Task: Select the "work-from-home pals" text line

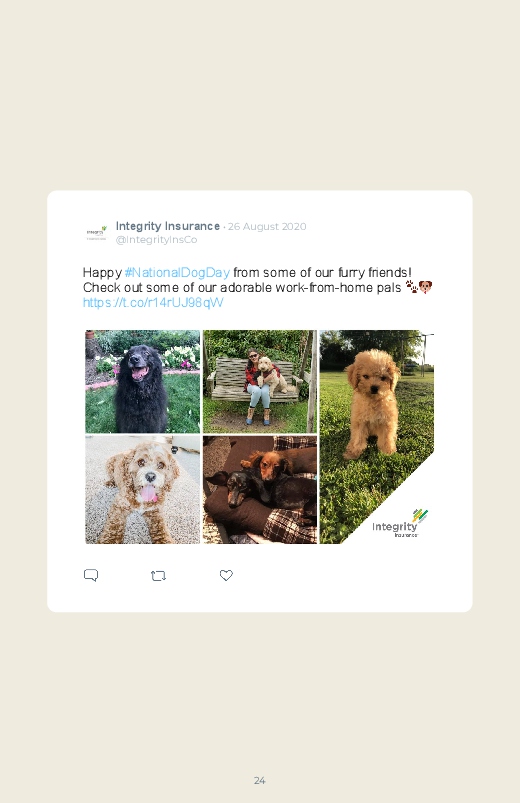Action: tap(338, 287)
